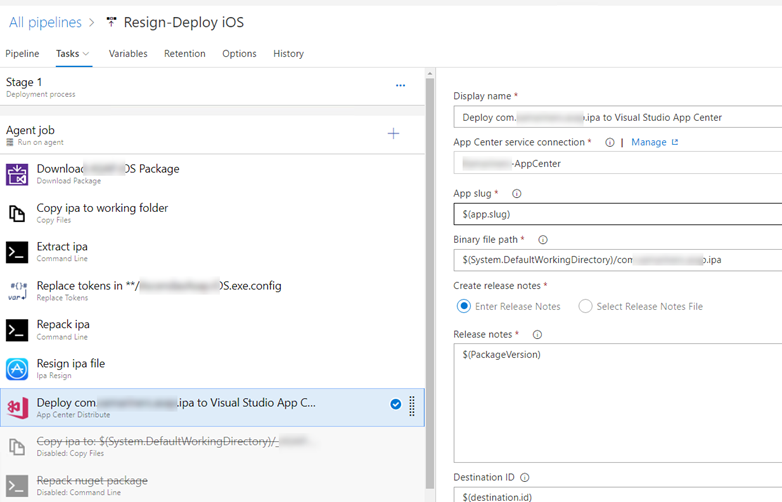Select the Replace tokens in exe.config task
This screenshot has height=502, width=782.
coord(212,291)
